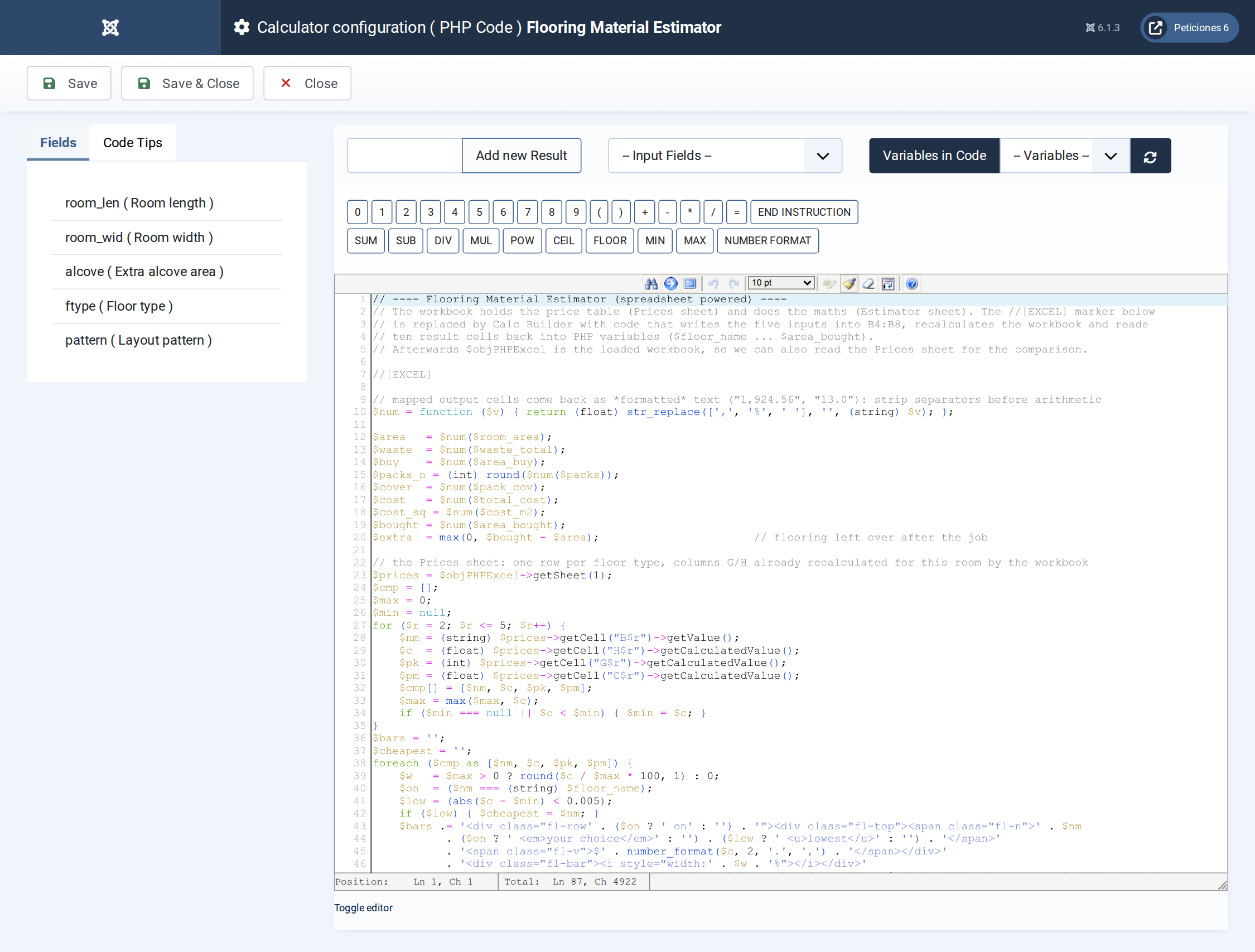Click the spell check 'ab' icon
1255x952 pixels.
point(829,284)
